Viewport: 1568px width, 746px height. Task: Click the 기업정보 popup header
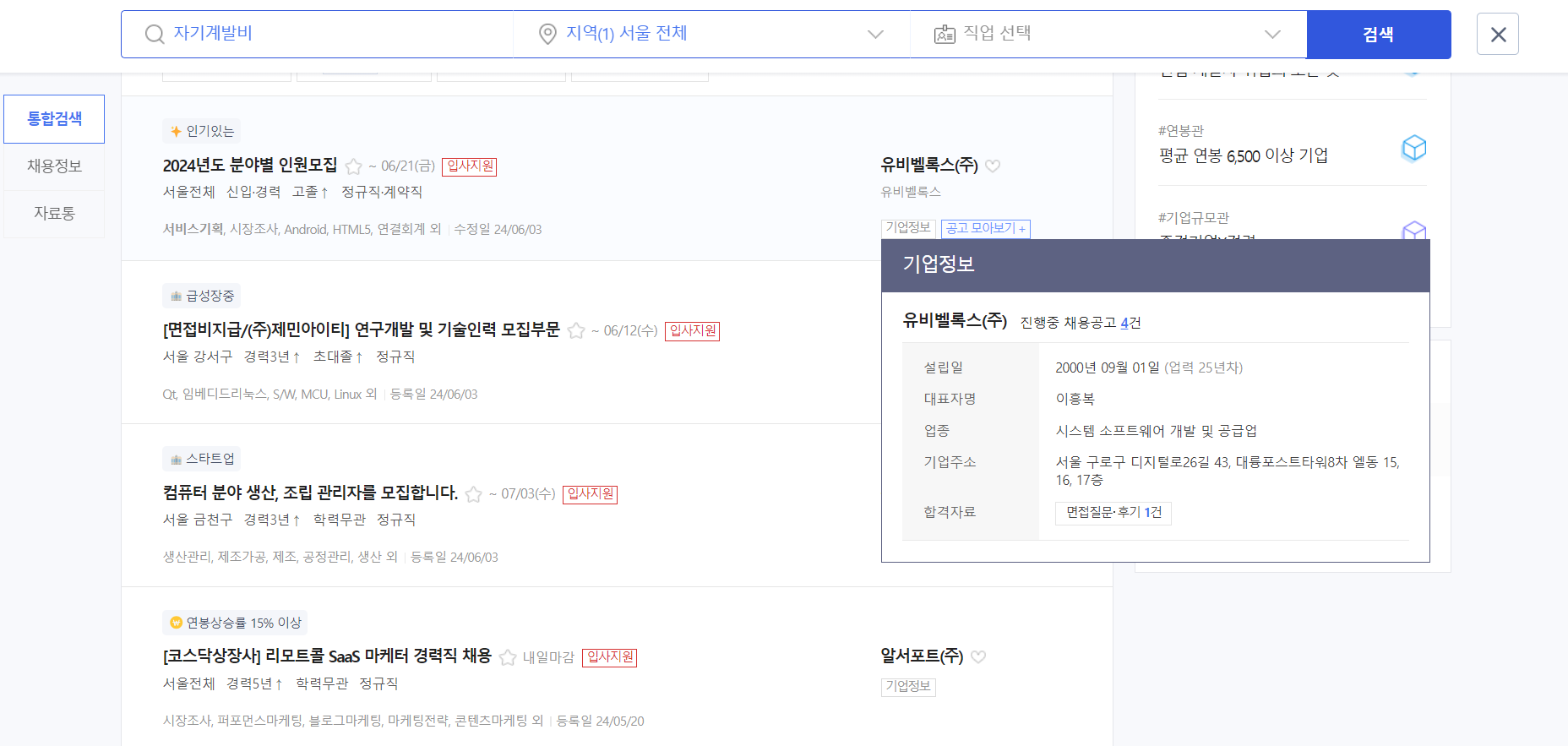[x=1156, y=265]
